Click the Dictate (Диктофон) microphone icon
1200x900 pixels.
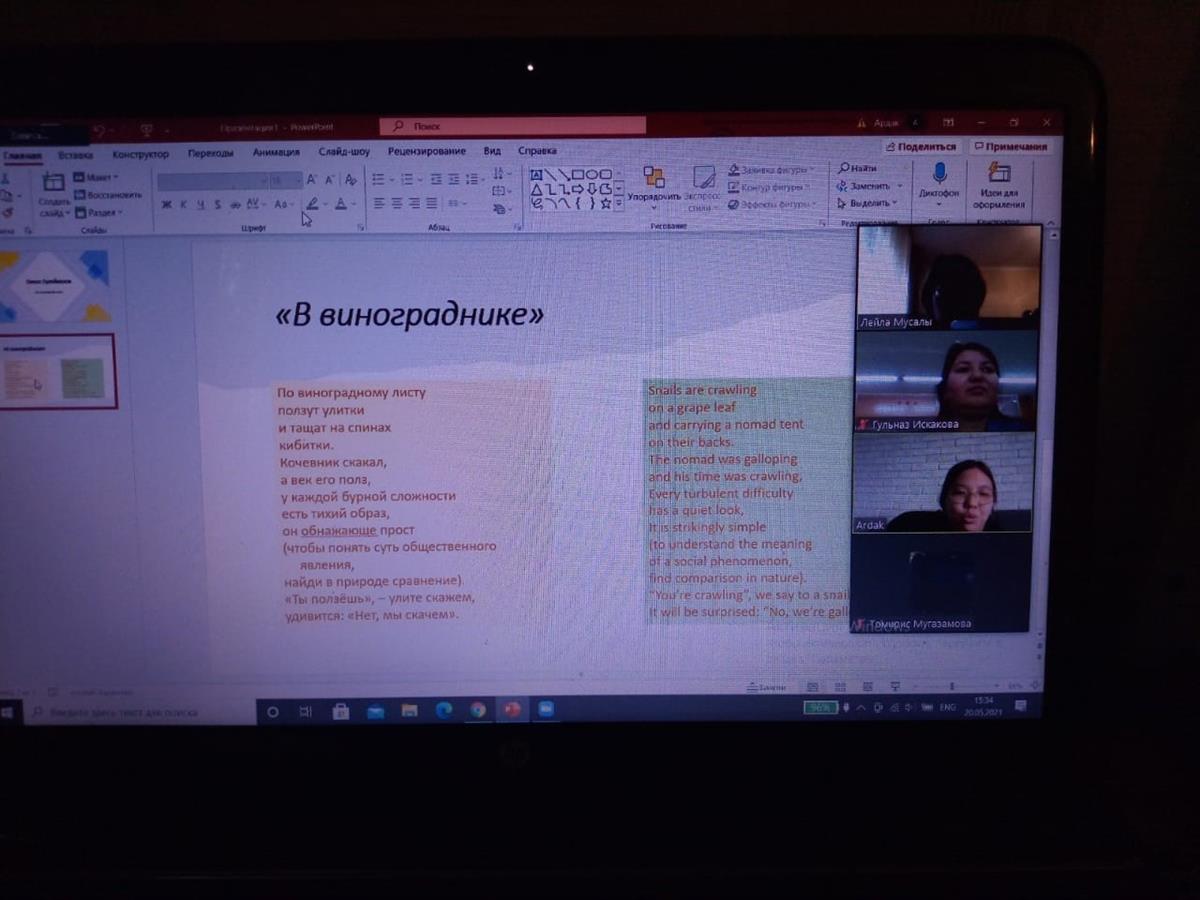coord(939,174)
